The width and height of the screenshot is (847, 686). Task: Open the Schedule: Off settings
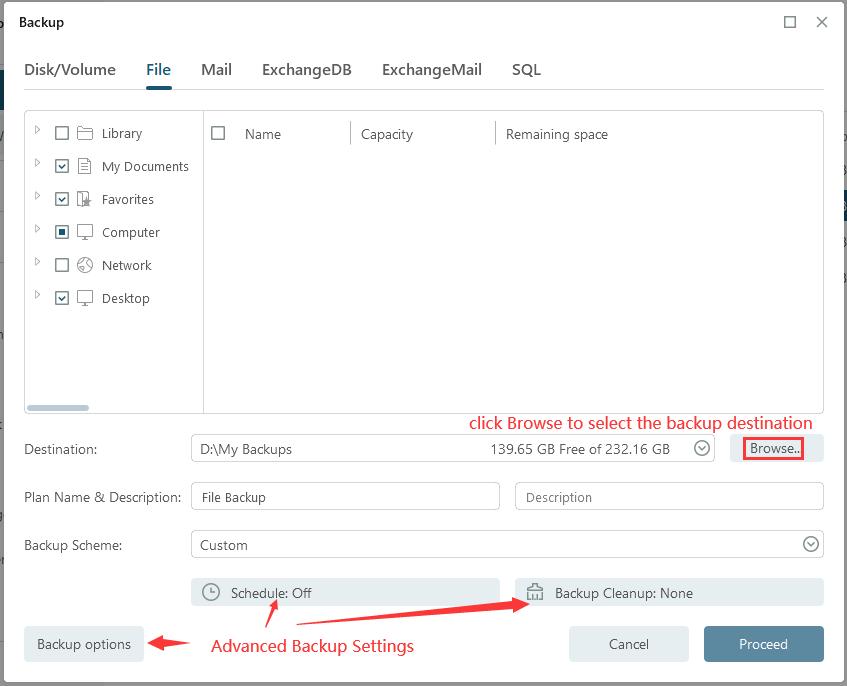click(x=345, y=592)
